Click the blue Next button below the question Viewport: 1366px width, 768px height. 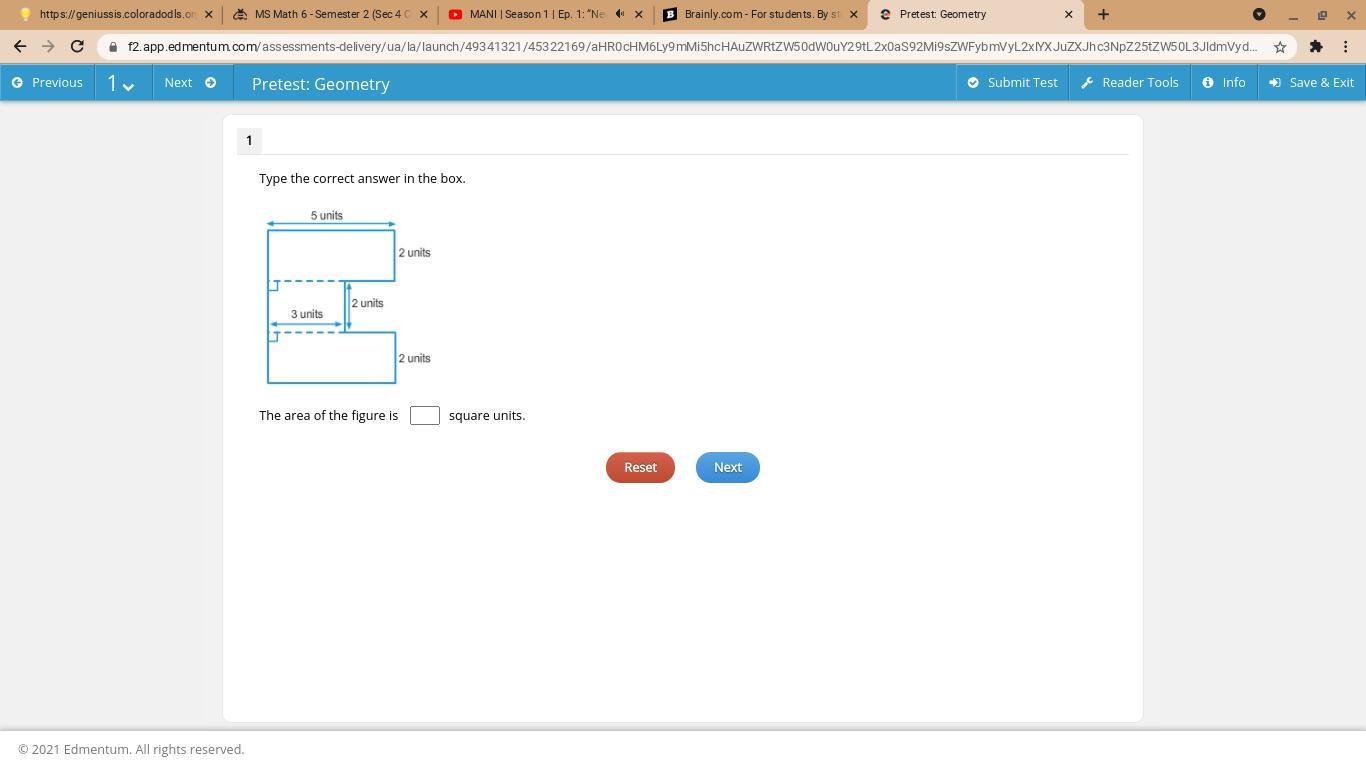[x=727, y=467]
